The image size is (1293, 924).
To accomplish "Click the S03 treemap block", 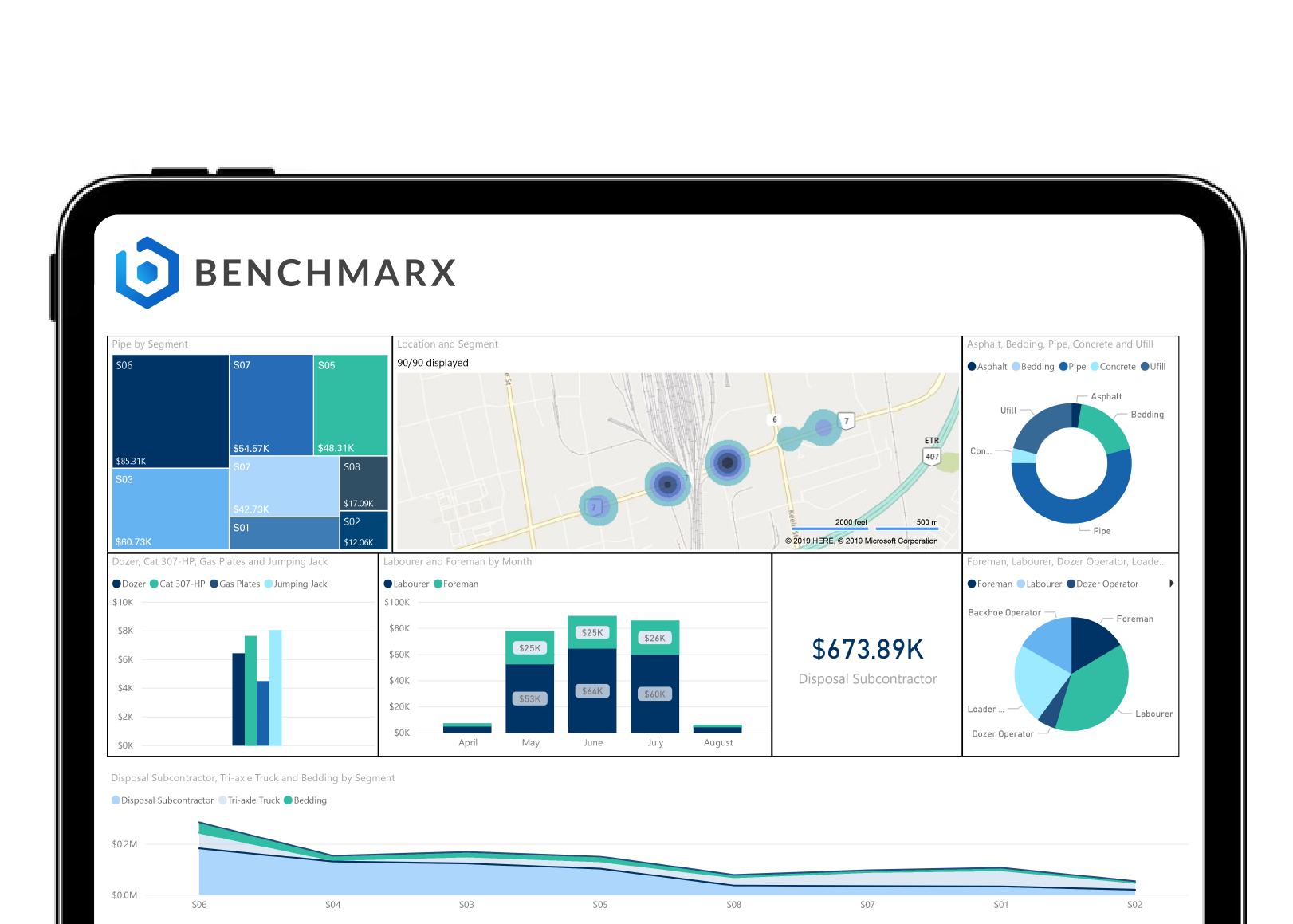I will pos(171,509).
